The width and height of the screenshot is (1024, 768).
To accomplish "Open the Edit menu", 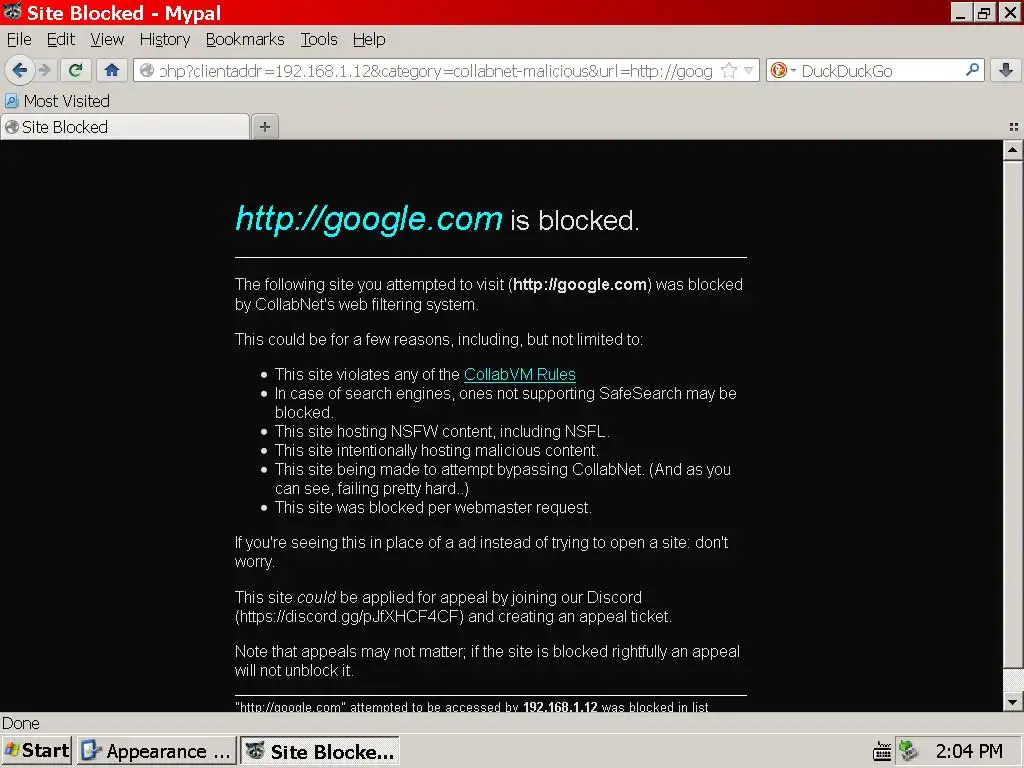I will pos(61,40).
